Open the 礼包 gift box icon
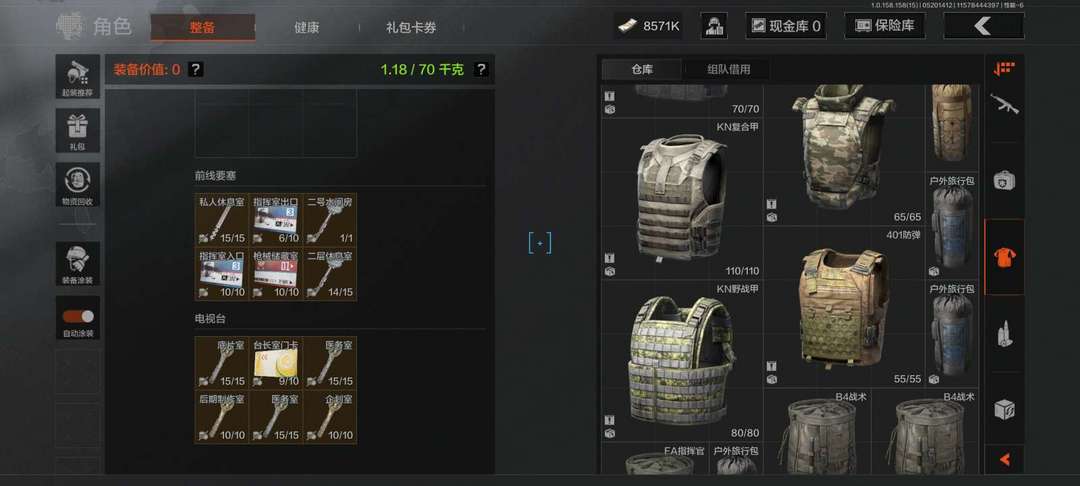1080x486 pixels. coord(78,130)
